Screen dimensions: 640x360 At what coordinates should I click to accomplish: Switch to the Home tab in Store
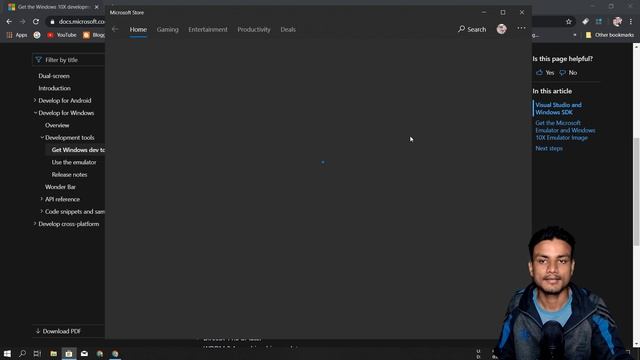tap(138, 30)
